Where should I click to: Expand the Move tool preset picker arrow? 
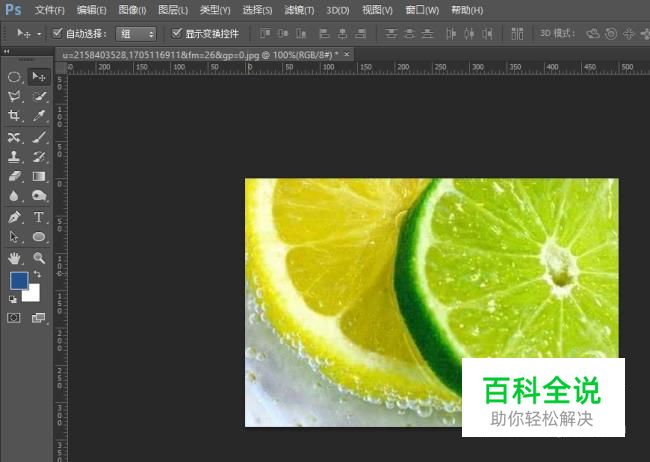pos(39,33)
